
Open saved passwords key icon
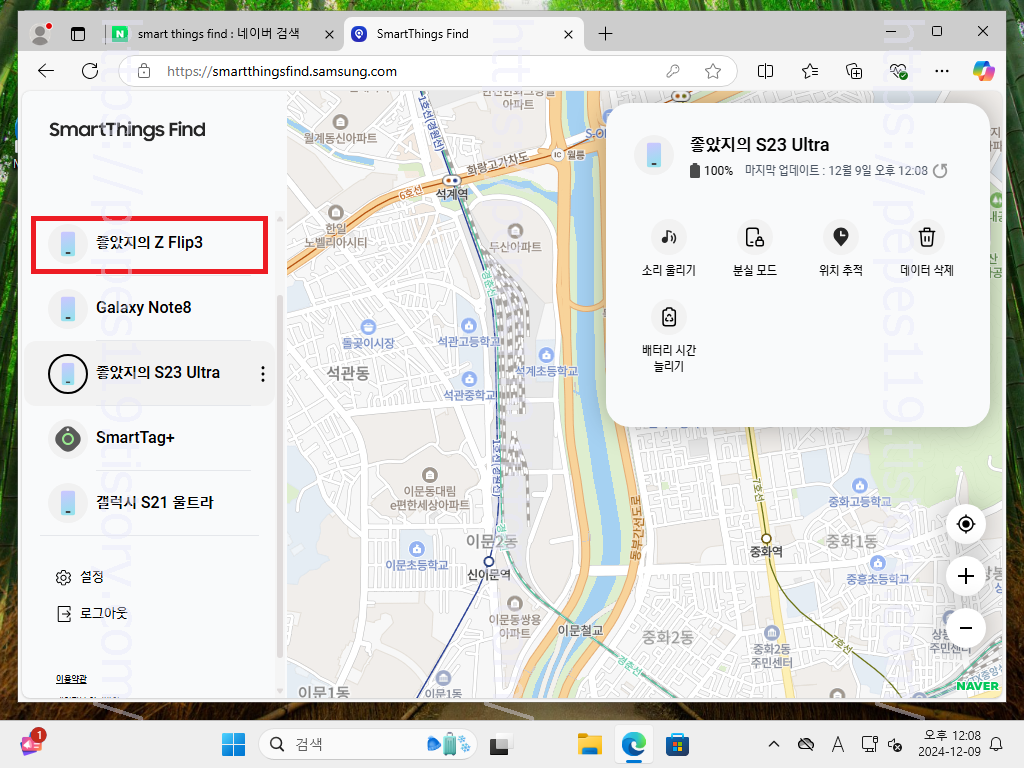point(673,71)
